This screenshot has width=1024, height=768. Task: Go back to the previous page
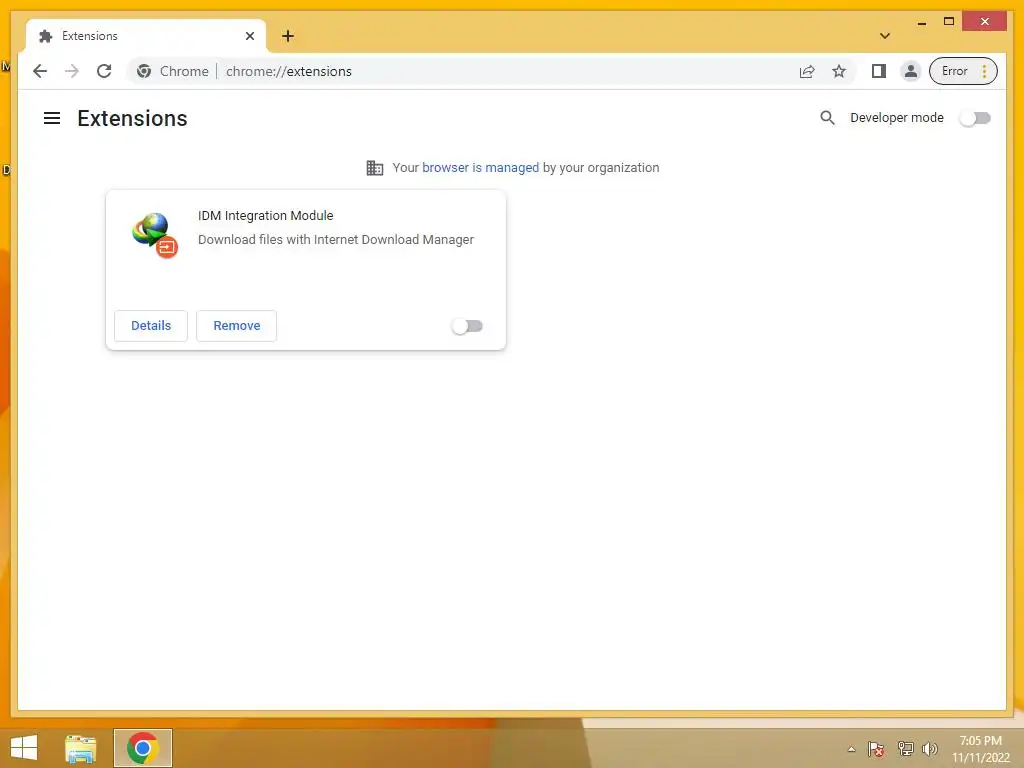40,71
